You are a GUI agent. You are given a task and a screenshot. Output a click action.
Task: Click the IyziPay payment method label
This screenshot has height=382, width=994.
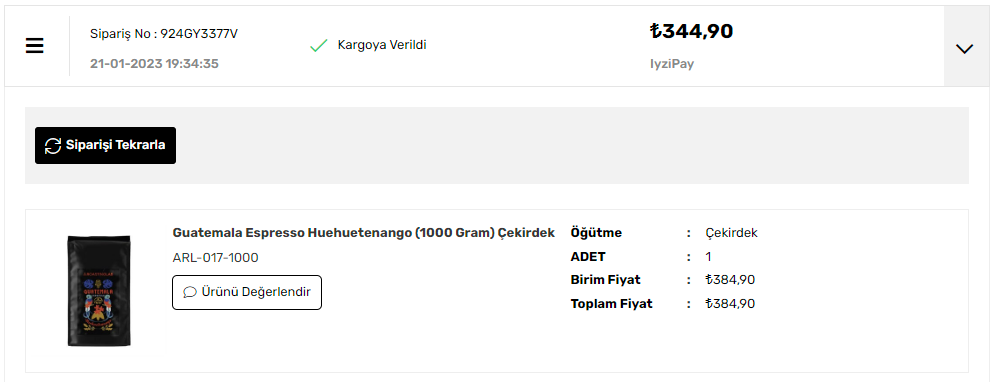point(672,64)
